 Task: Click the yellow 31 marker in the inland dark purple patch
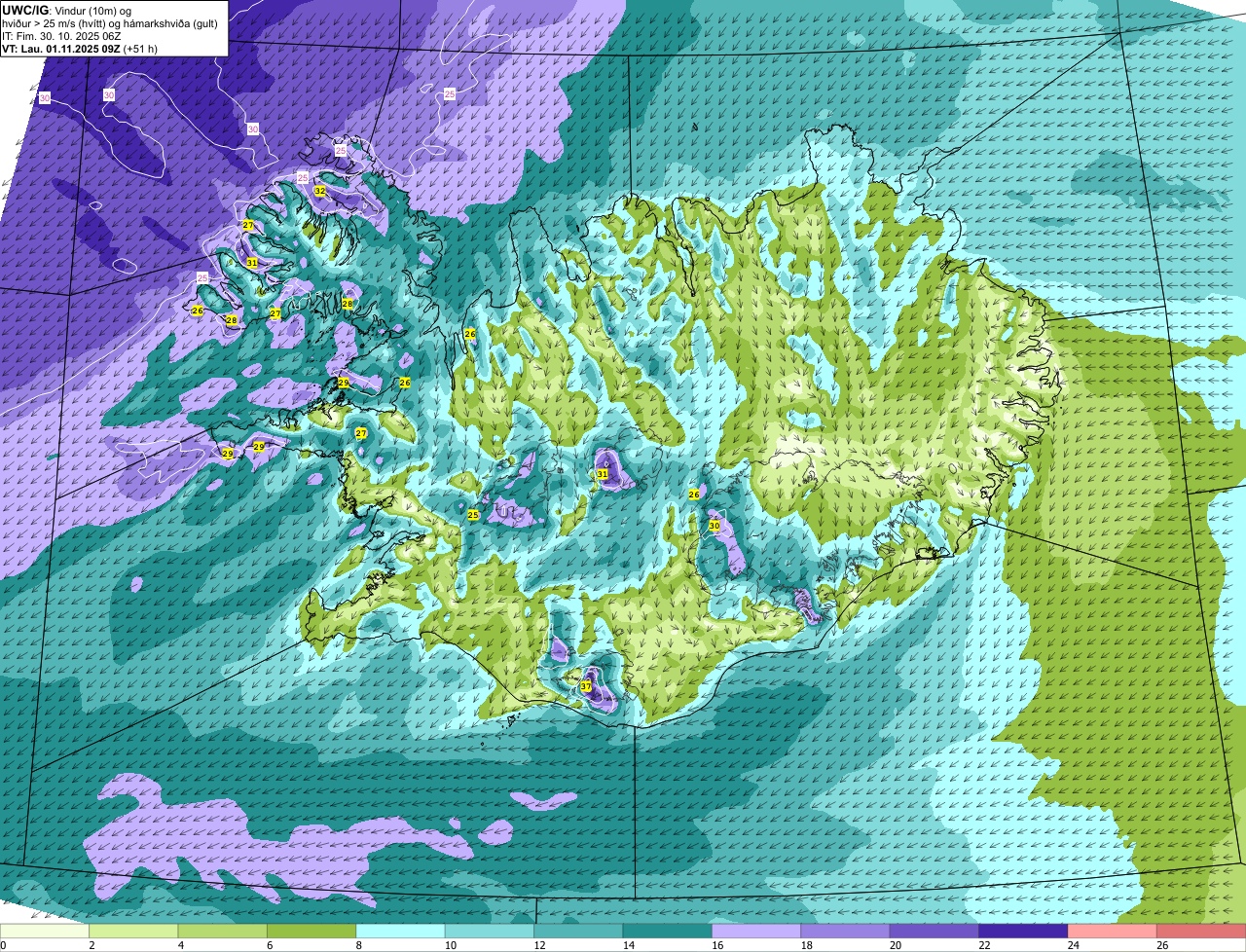pyautogui.click(x=603, y=474)
